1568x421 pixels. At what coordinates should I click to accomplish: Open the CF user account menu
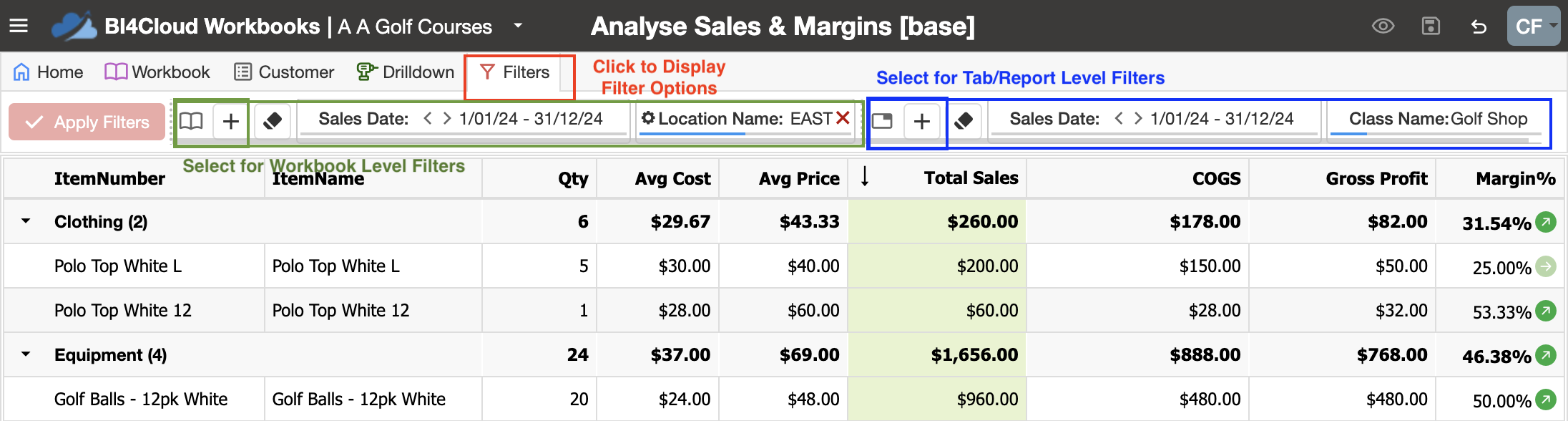click(x=1533, y=26)
